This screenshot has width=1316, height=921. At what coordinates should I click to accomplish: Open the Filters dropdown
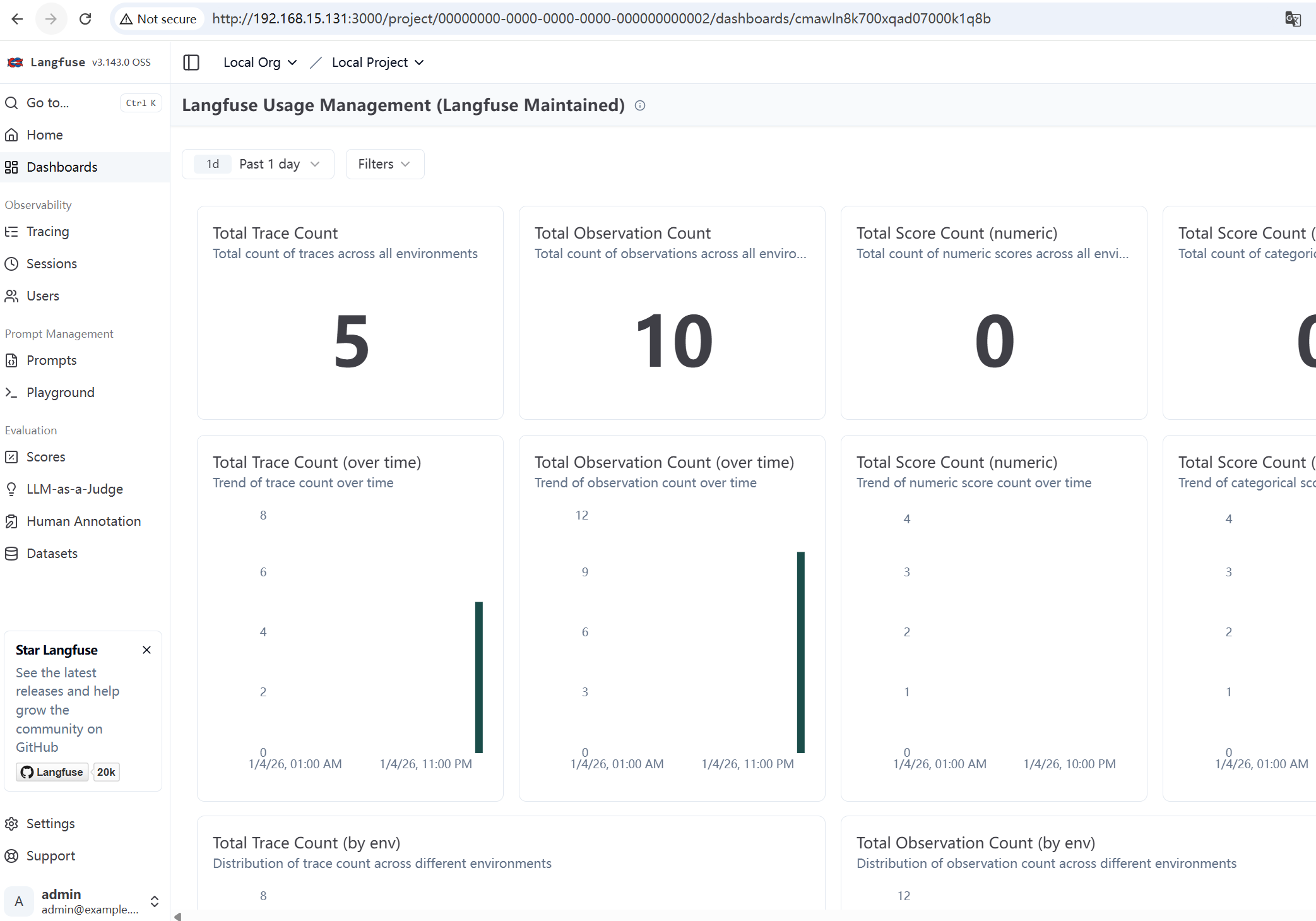(384, 163)
